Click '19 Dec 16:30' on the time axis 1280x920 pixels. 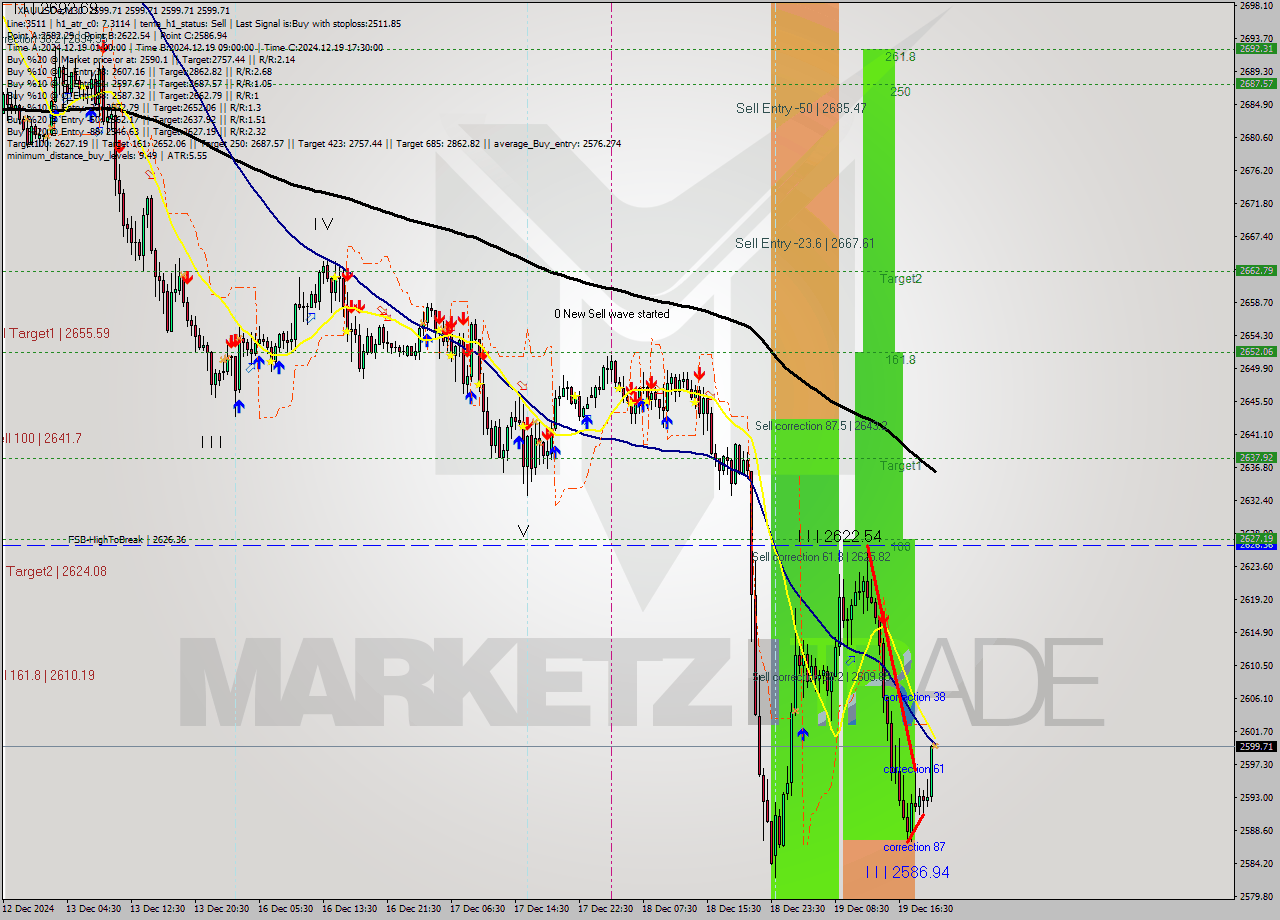click(926, 909)
